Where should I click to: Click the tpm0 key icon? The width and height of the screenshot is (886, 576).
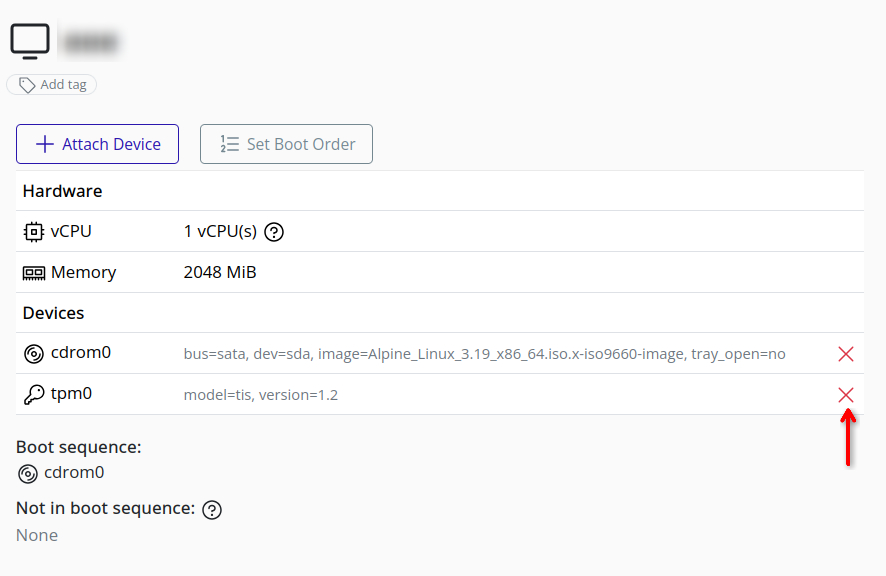(34, 395)
